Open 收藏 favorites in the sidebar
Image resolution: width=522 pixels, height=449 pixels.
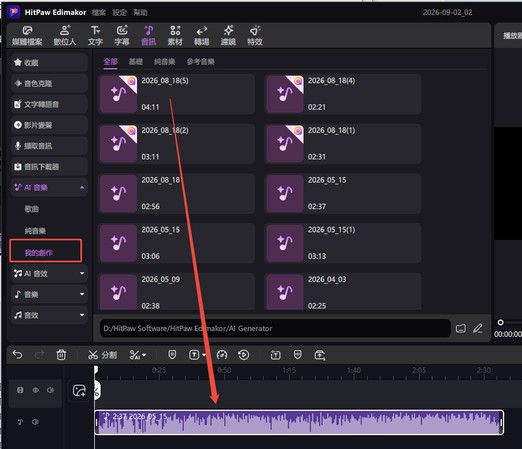coord(49,62)
